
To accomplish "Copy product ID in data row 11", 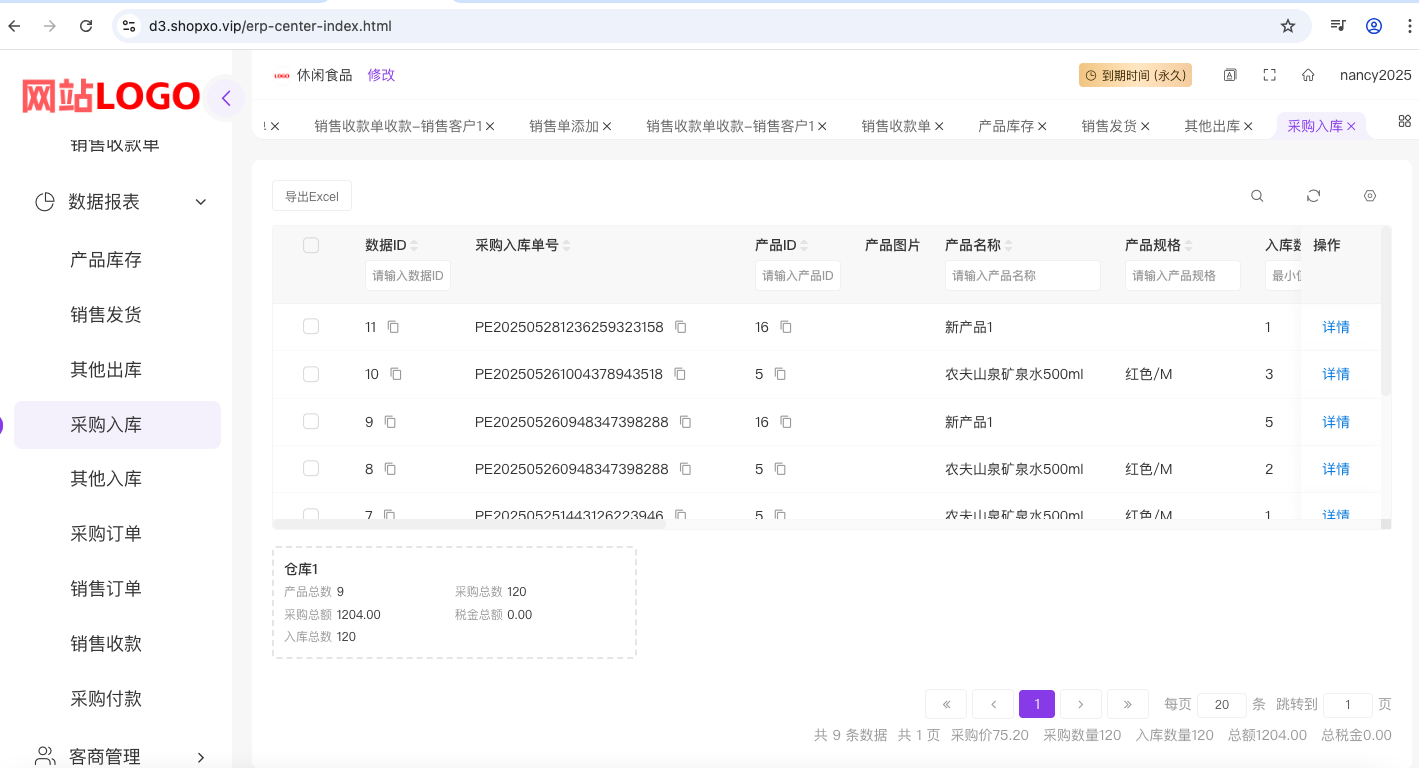I will point(786,327).
